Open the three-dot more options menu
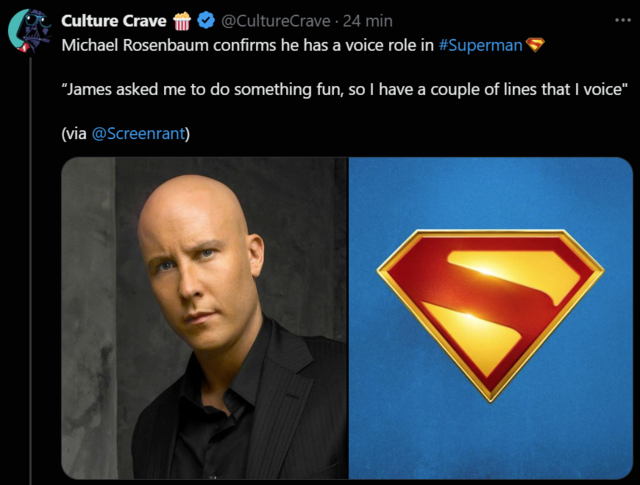 tap(623, 20)
